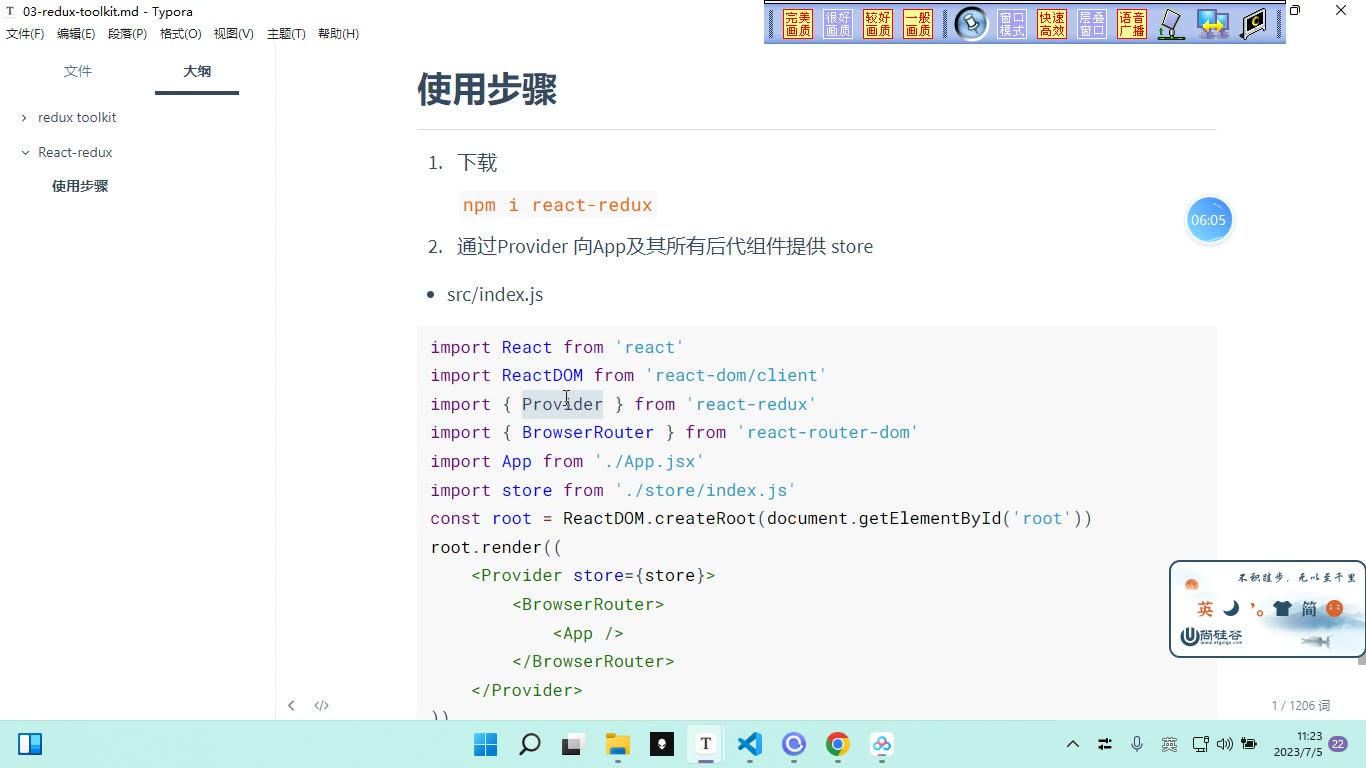Click the pen annotation icon in broadcast toolbar
This screenshot has width=1366, height=768.
[1171, 24]
